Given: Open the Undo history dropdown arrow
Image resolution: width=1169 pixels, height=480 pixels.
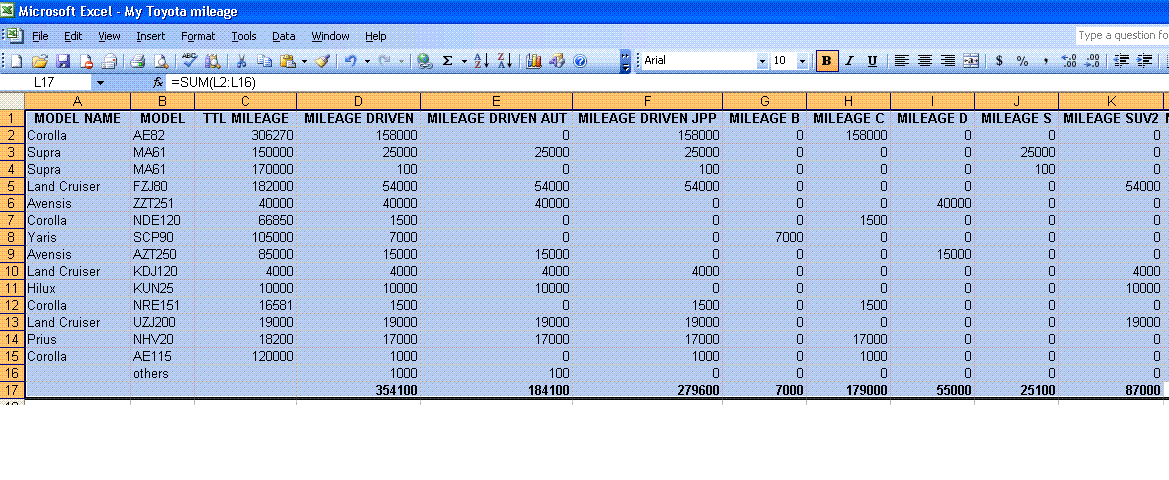Looking at the screenshot, I should [x=367, y=61].
